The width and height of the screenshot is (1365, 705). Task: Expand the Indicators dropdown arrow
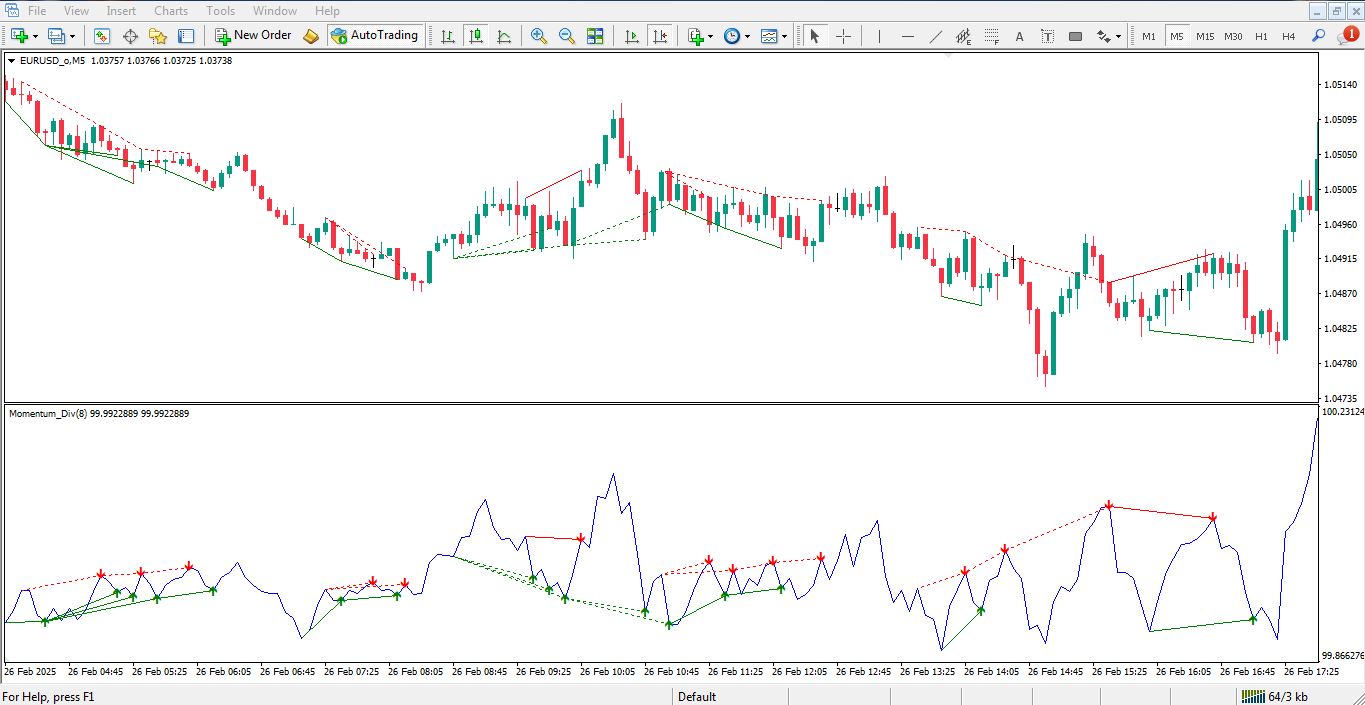coord(711,36)
